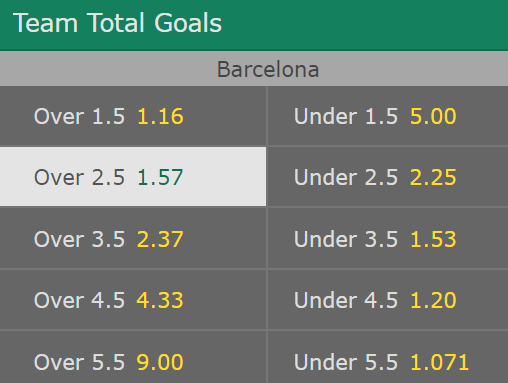Click the 4.33 odds price
The image size is (508, 383).
[x=160, y=300]
